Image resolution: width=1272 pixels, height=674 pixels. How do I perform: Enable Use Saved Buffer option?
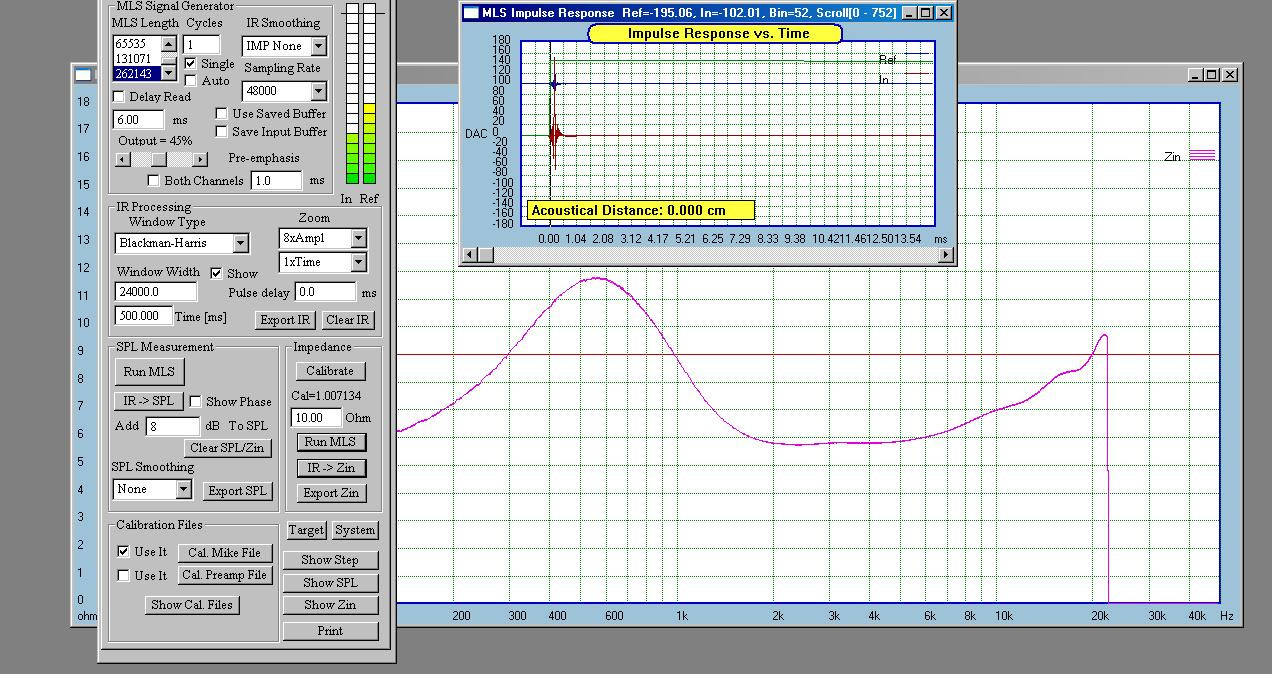[x=222, y=114]
